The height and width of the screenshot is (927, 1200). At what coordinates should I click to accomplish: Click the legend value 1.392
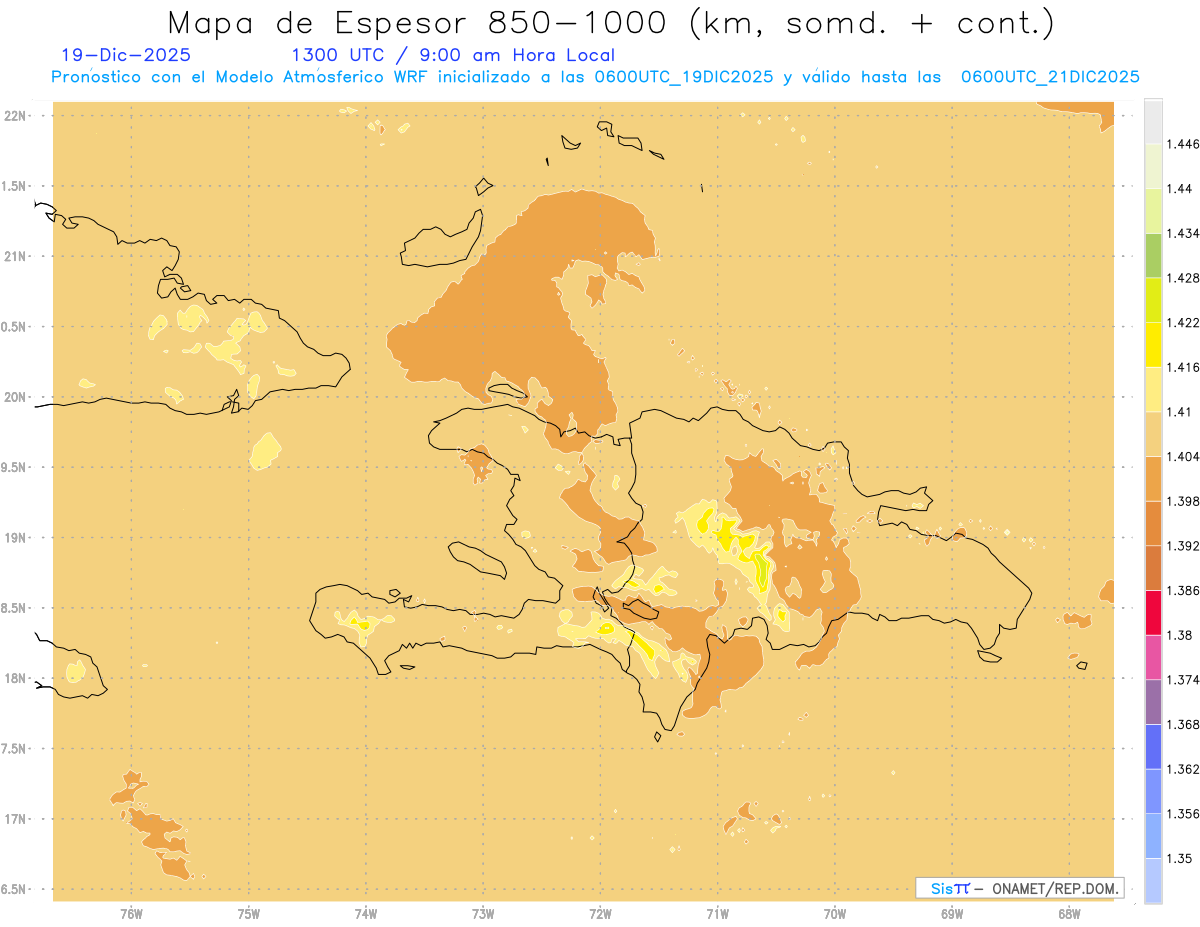click(1183, 546)
